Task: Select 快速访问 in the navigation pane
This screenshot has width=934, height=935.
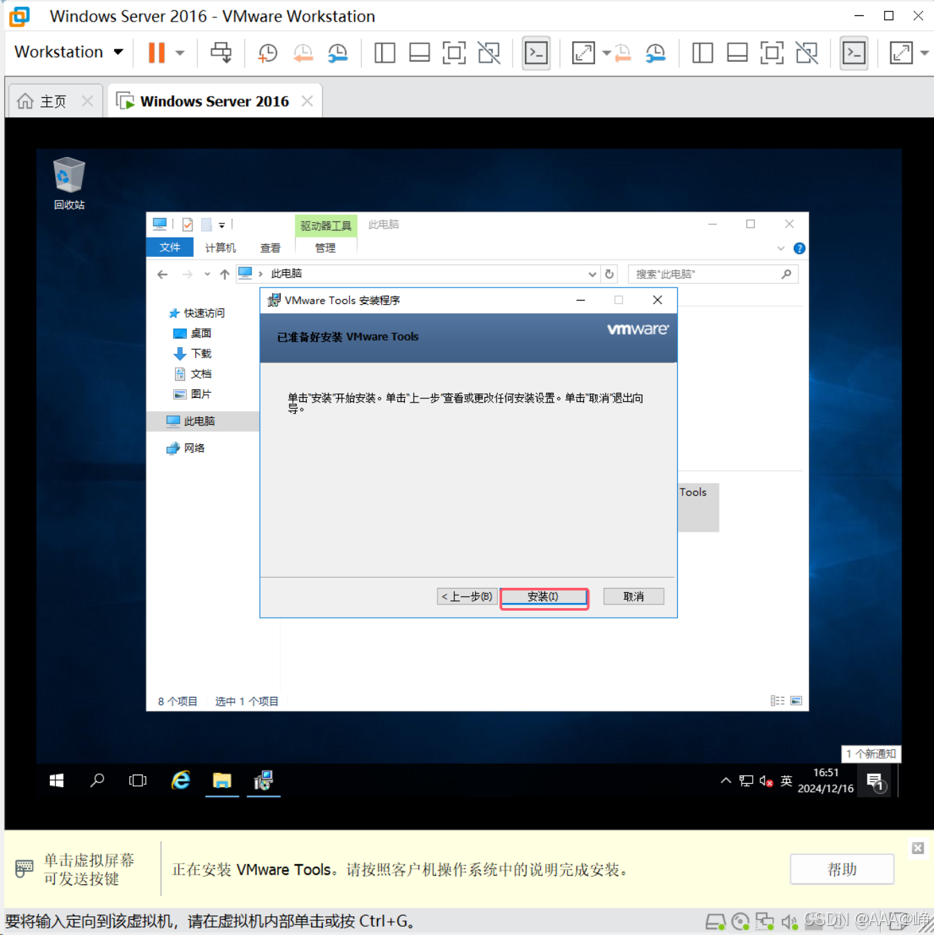Action: pyautogui.click(x=197, y=313)
